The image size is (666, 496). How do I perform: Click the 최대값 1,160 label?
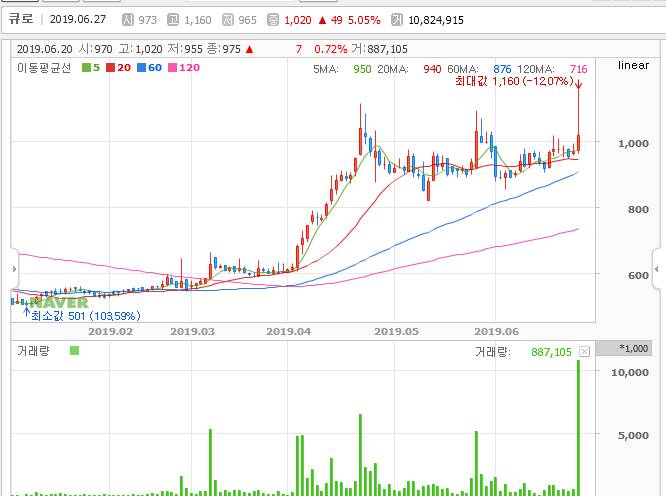(514, 81)
